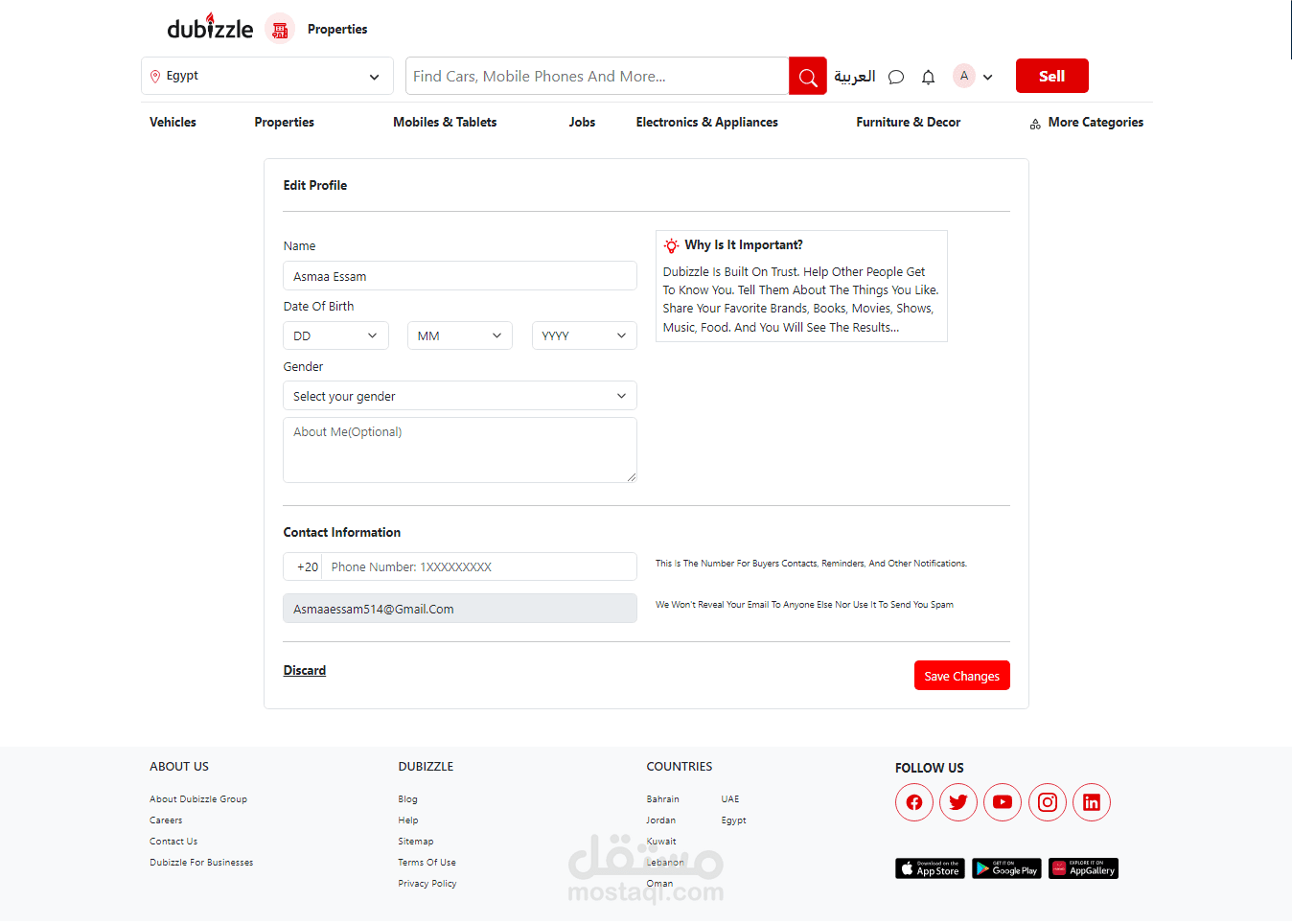Click the AppGallery download badge
This screenshot has height=924, width=1292.
pos(1083,868)
